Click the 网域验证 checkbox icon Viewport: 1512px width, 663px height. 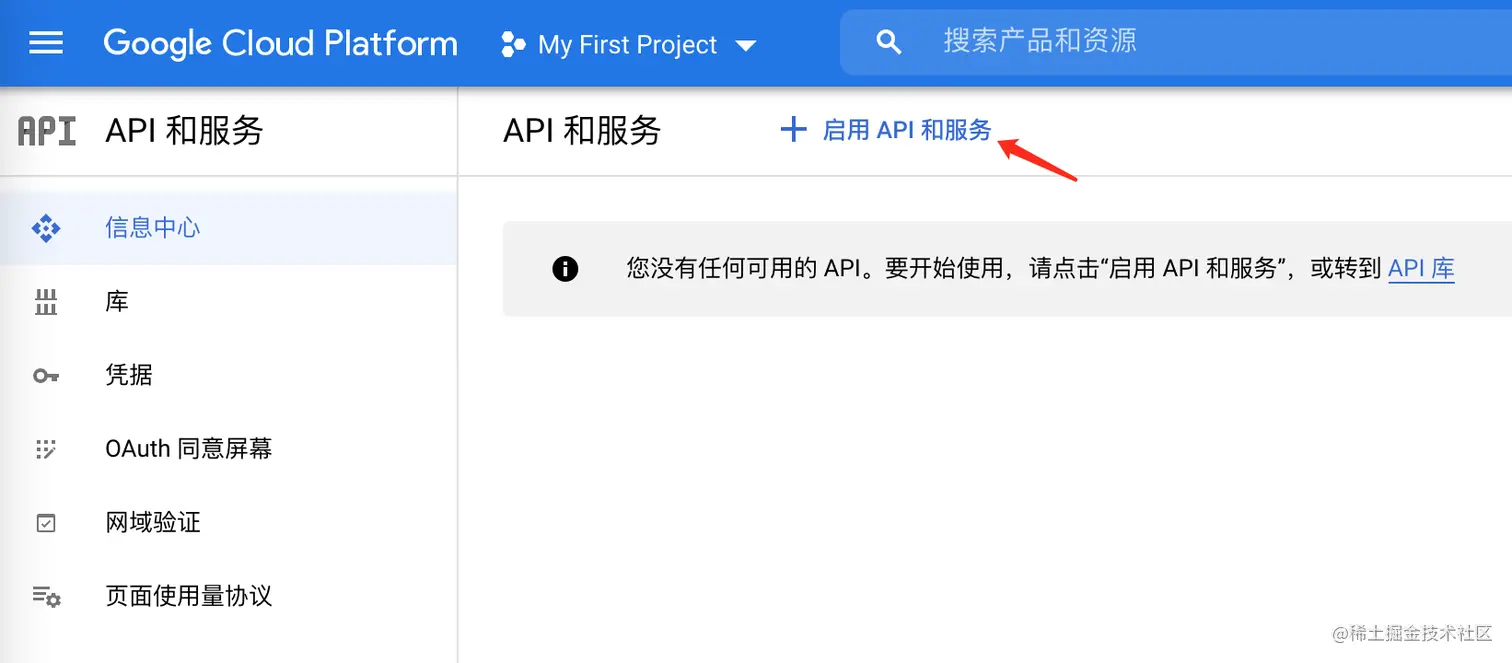[x=46, y=523]
